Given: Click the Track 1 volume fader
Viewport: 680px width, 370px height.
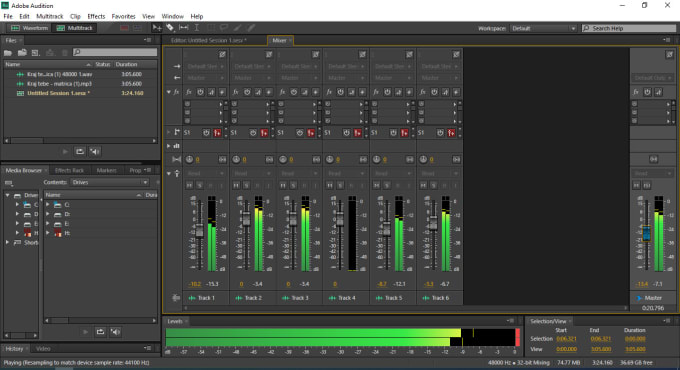Looking at the screenshot, I should click(x=199, y=230).
